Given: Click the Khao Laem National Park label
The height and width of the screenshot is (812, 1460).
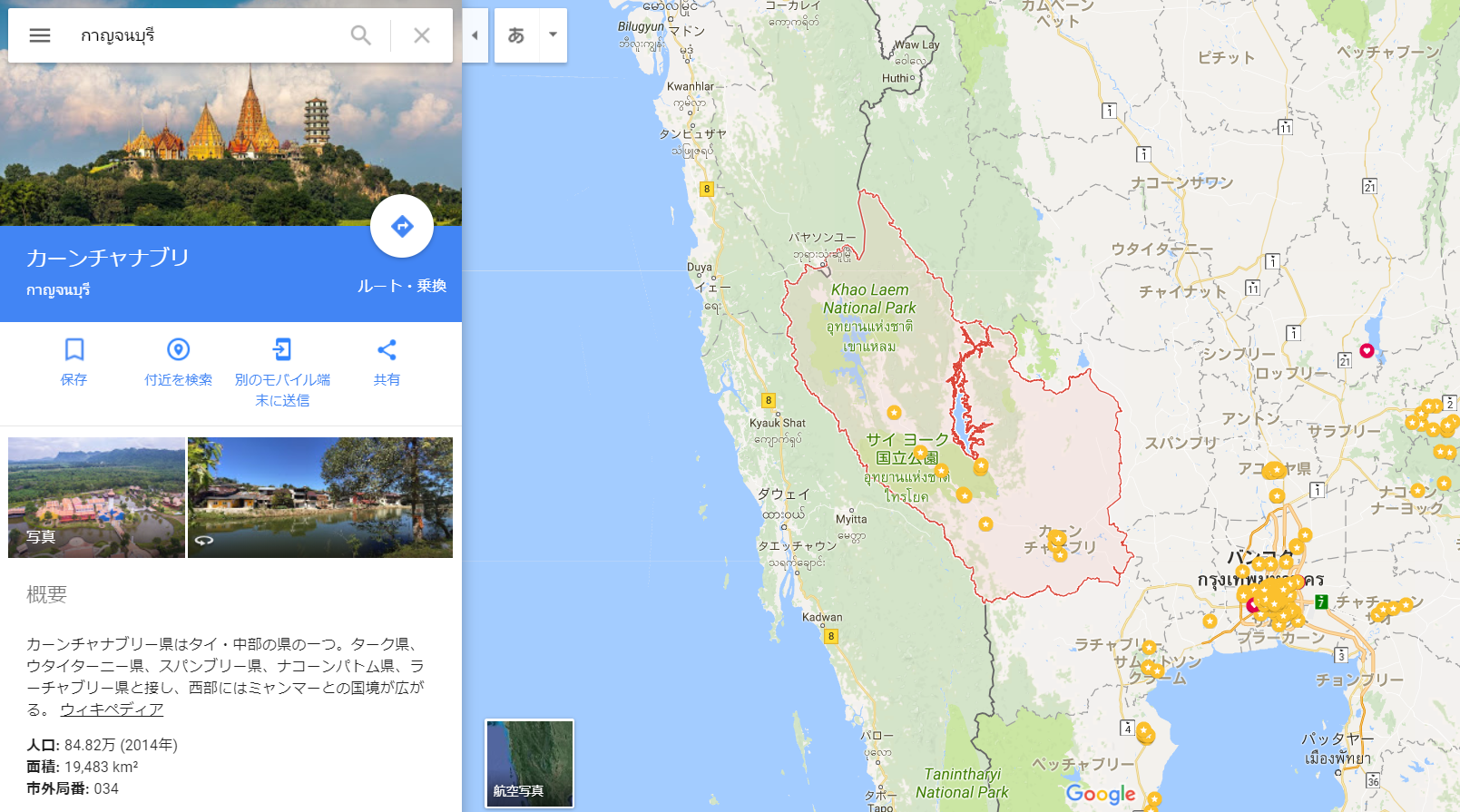Looking at the screenshot, I should click(869, 298).
